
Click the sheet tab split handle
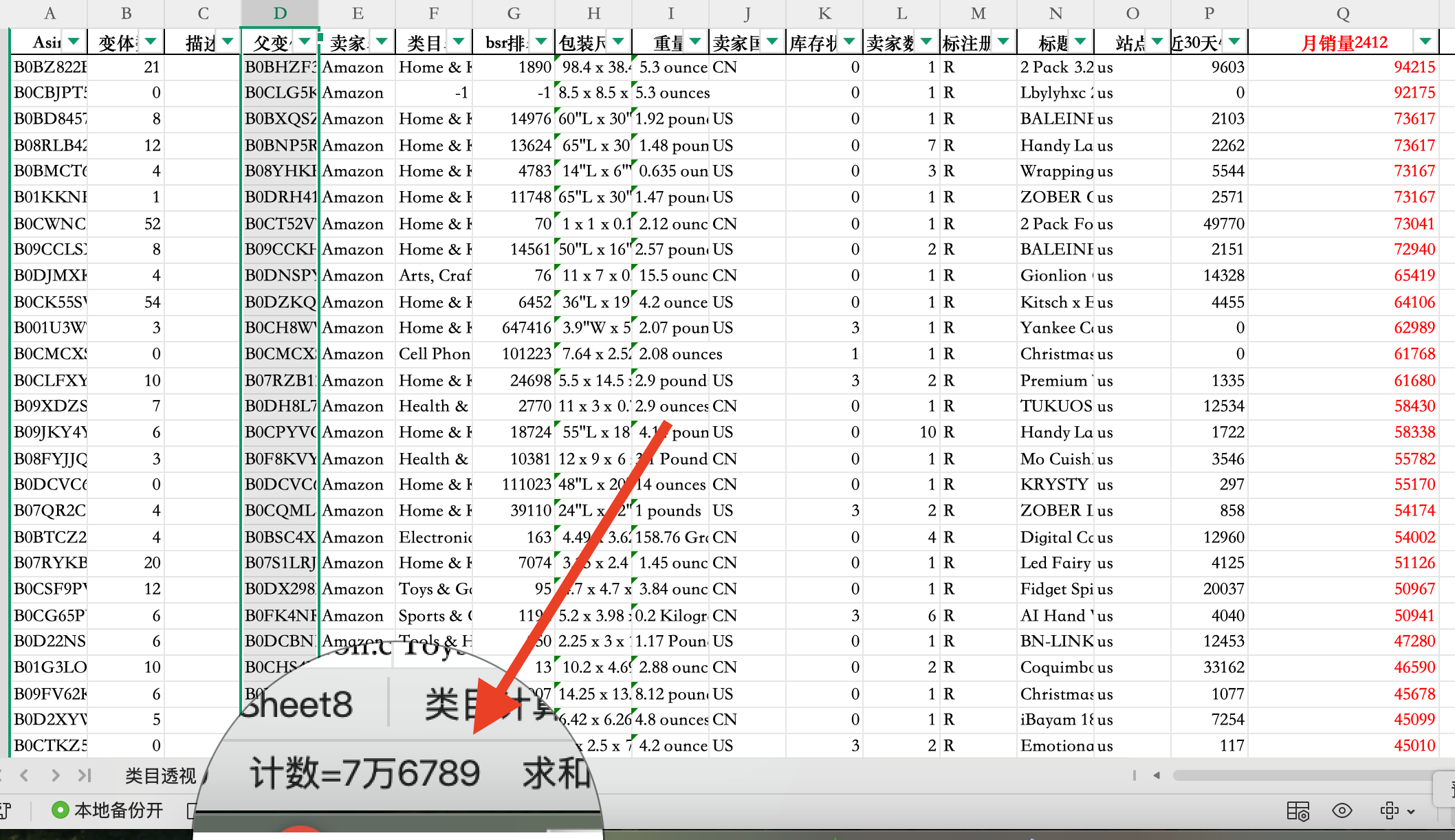click(x=1134, y=775)
